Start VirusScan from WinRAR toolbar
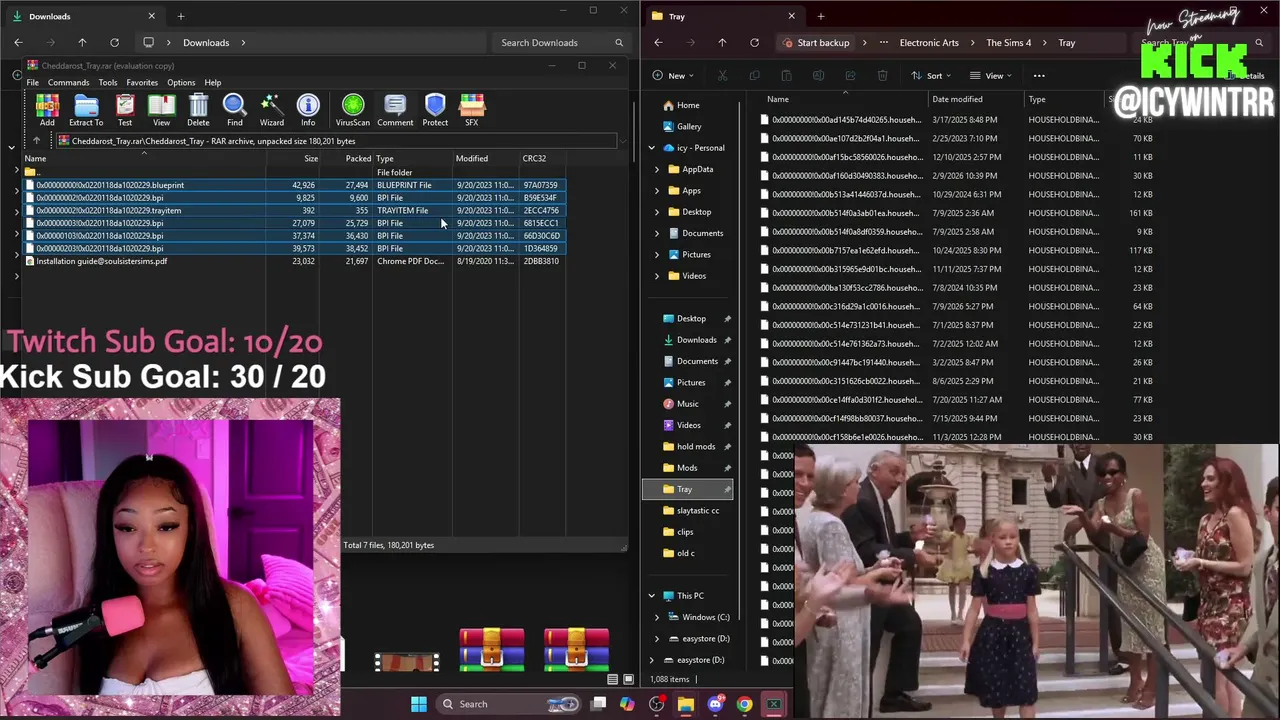The image size is (1280, 720). pos(353,110)
